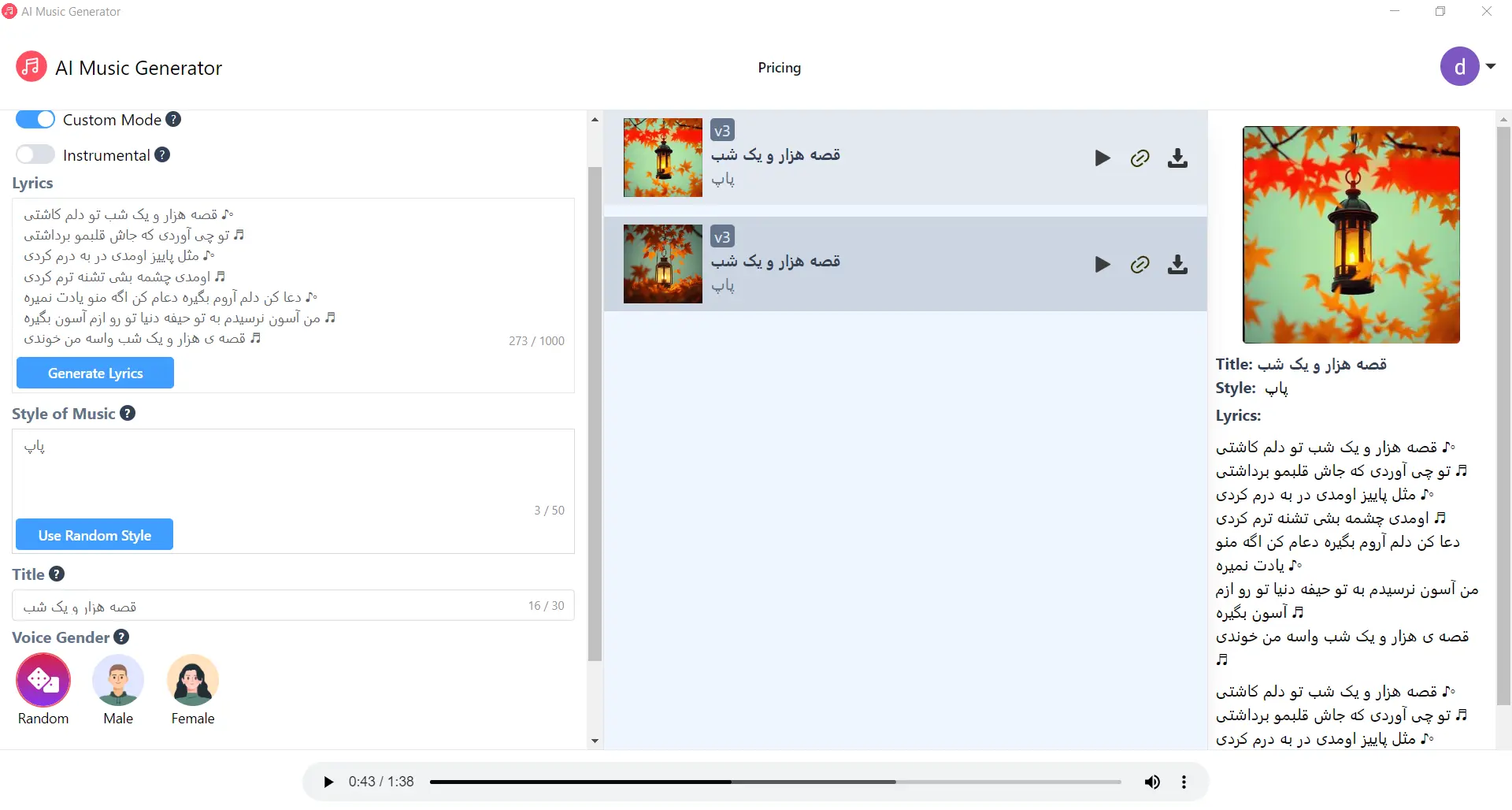Download the first song

1177,158
